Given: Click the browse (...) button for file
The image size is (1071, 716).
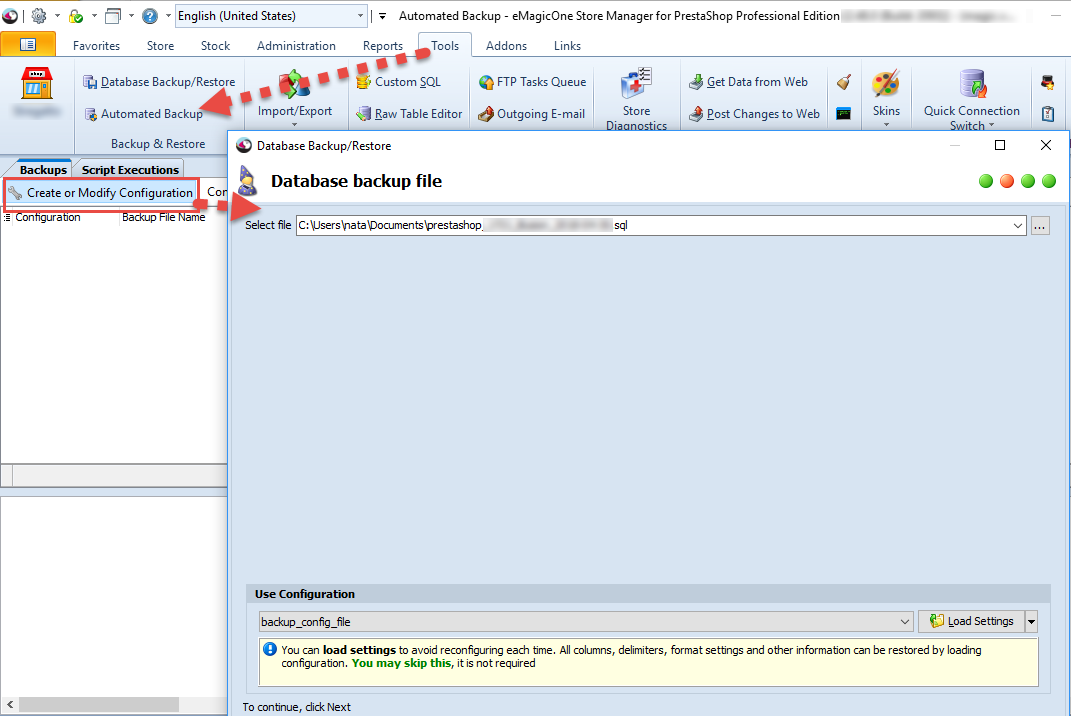Looking at the screenshot, I should pyautogui.click(x=1040, y=226).
